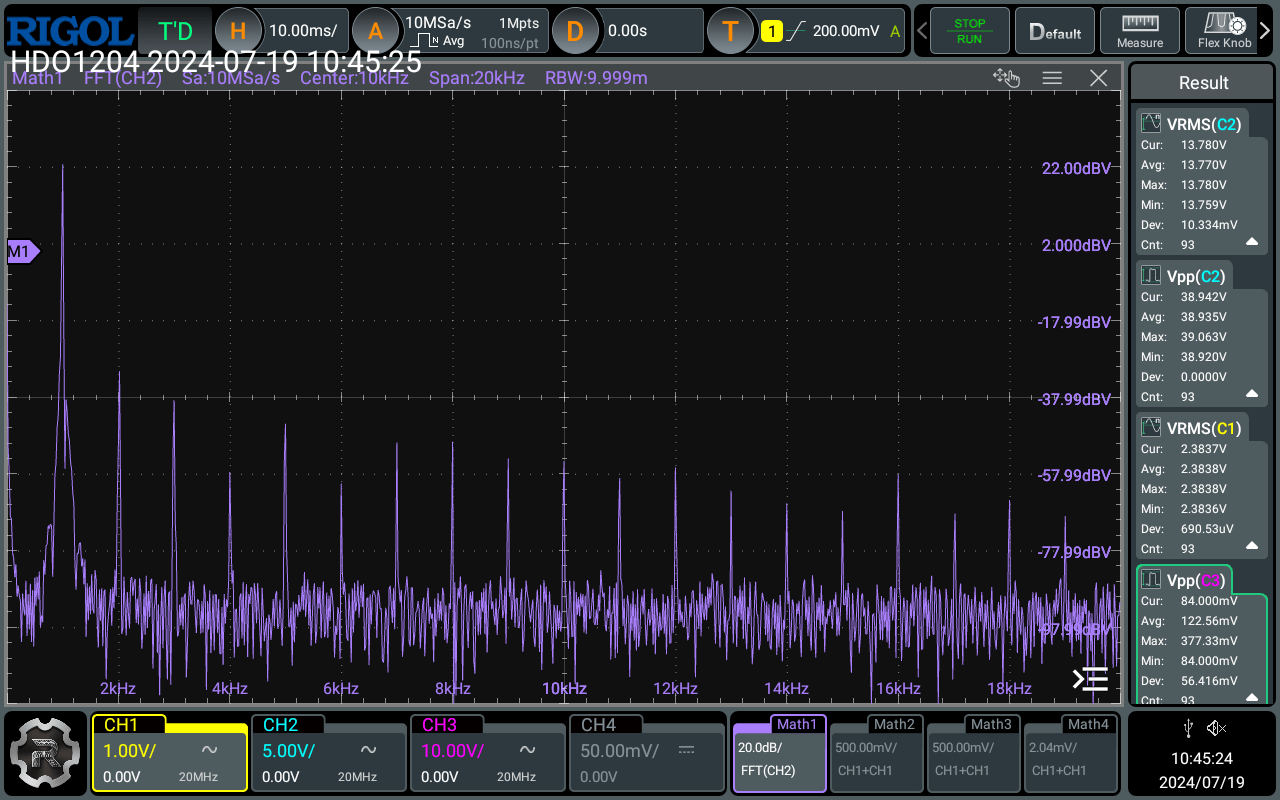Click the move window hand icon in FFT window
Screen dimensions: 1280x800
pos(1005,78)
